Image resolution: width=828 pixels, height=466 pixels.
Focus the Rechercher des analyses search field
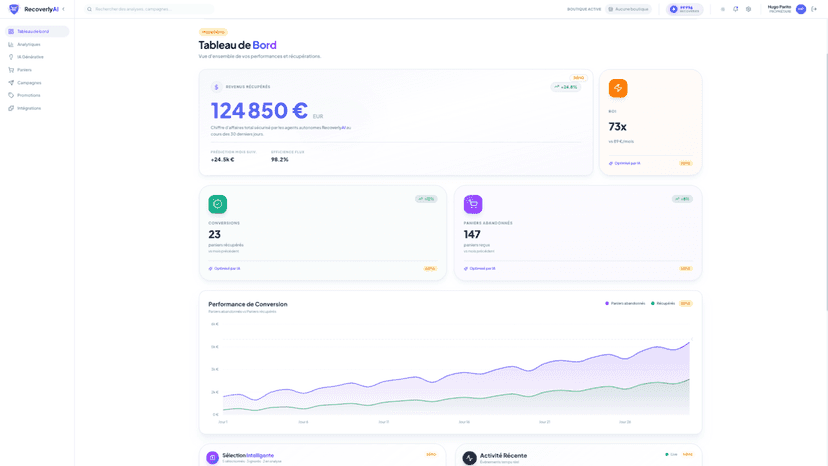pyautogui.click(x=149, y=9)
